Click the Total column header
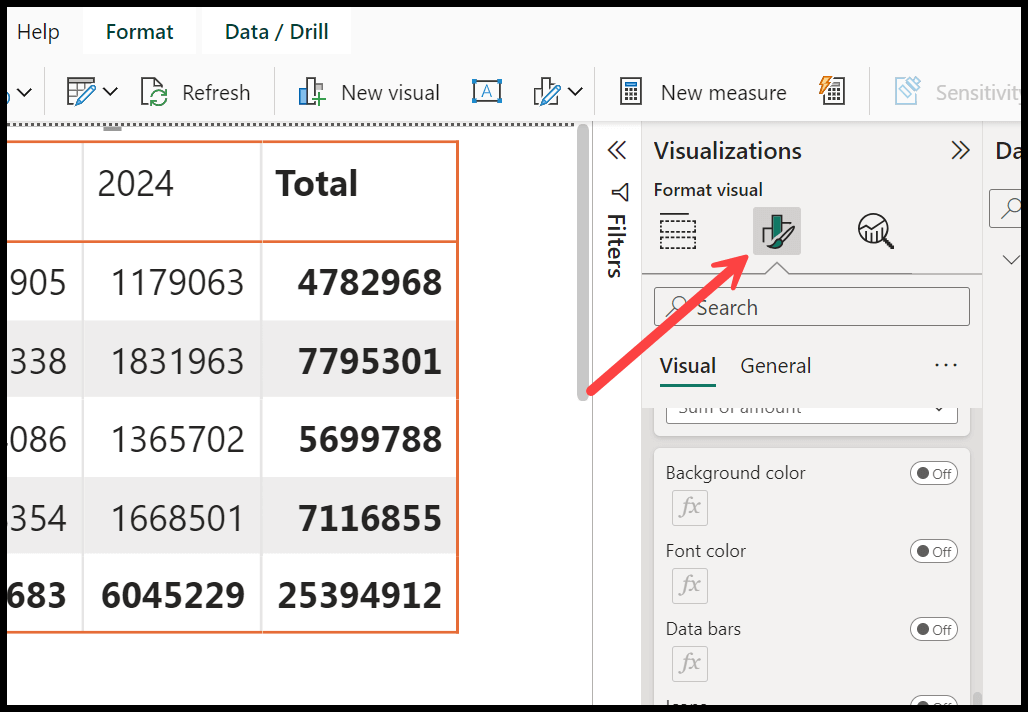The width and height of the screenshot is (1028, 712). point(317,183)
